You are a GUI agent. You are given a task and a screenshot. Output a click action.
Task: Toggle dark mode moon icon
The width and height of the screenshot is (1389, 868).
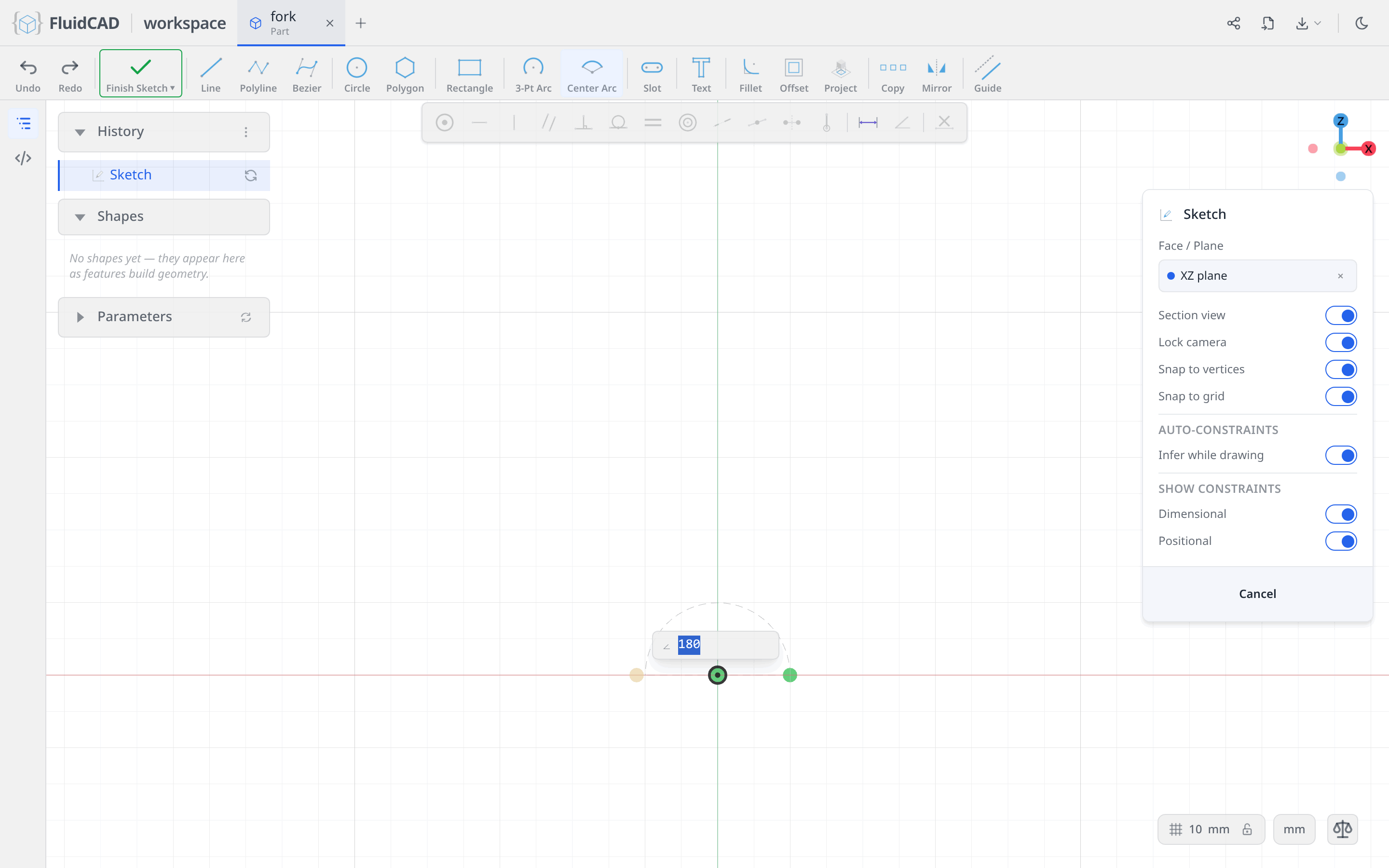(1362, 23)
